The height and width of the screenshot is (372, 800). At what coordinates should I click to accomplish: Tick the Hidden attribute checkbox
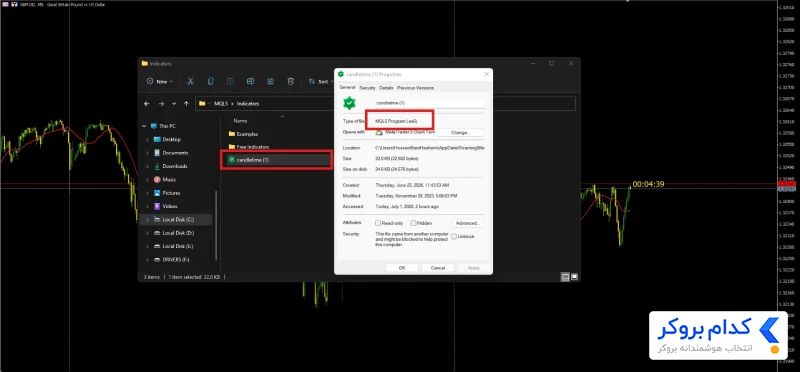(x=413, y=223)
